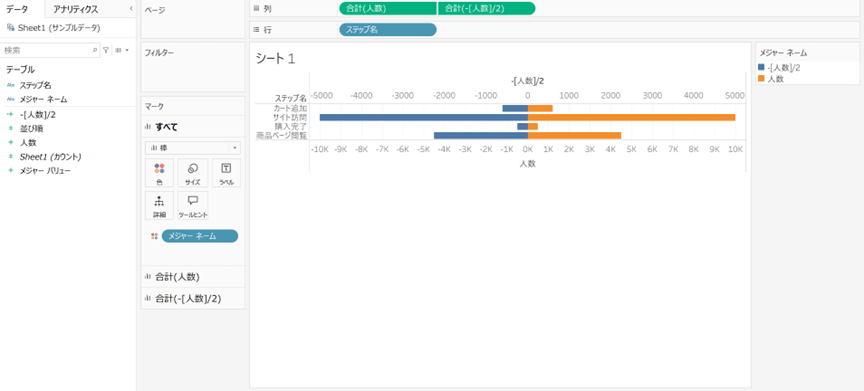Screen dimensions: 864x391
Task: Click the blue bar for サイト訪問
Action: click(424, 117)
